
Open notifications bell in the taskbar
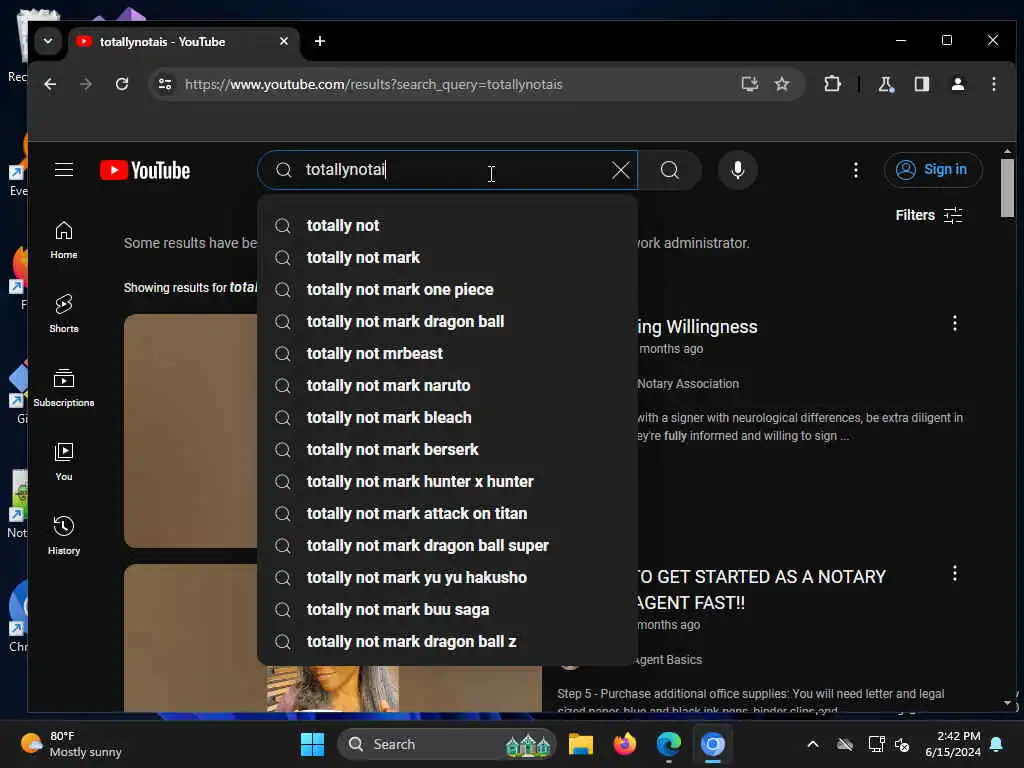coord(997,744)
